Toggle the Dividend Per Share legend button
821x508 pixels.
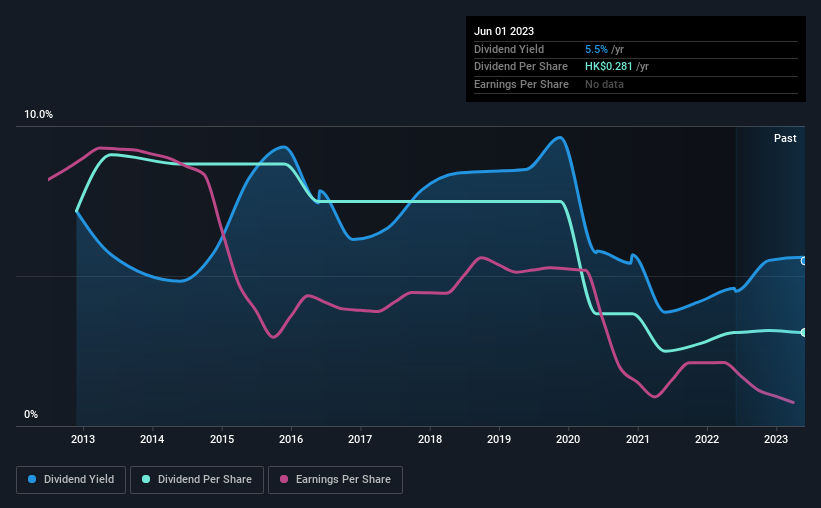coord(197,480)
